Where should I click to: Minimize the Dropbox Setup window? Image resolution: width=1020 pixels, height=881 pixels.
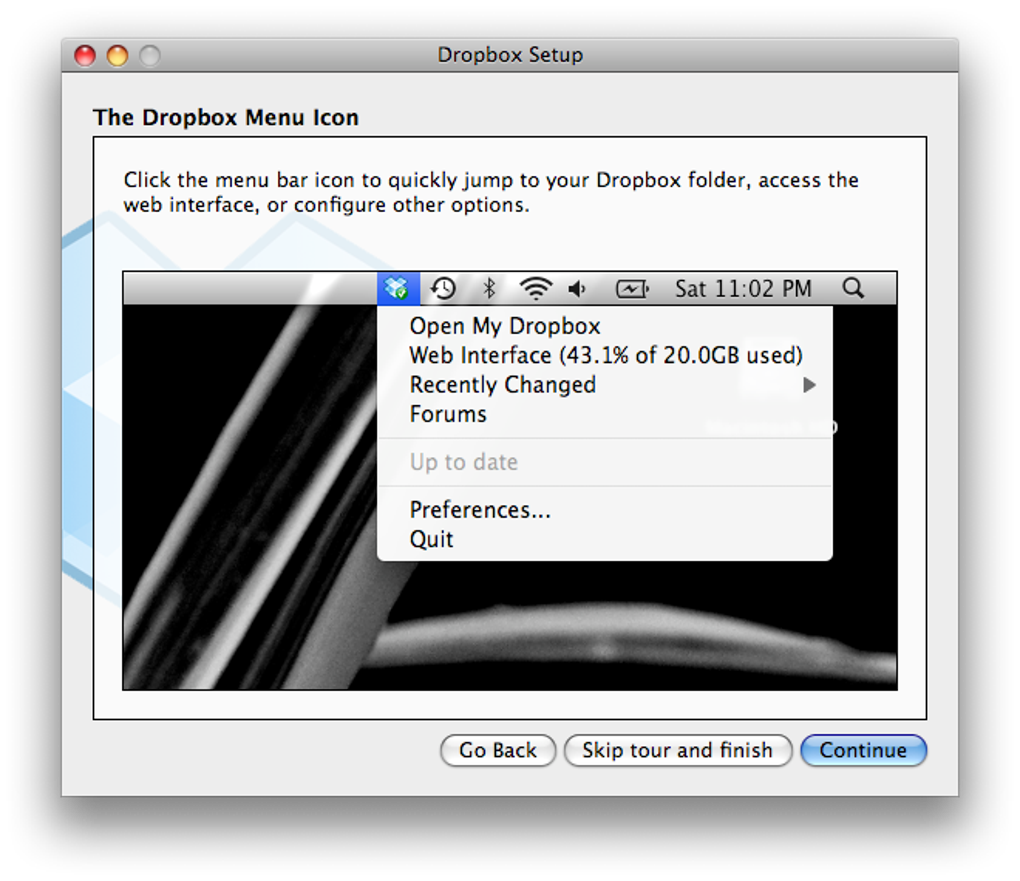pos(118,55)
